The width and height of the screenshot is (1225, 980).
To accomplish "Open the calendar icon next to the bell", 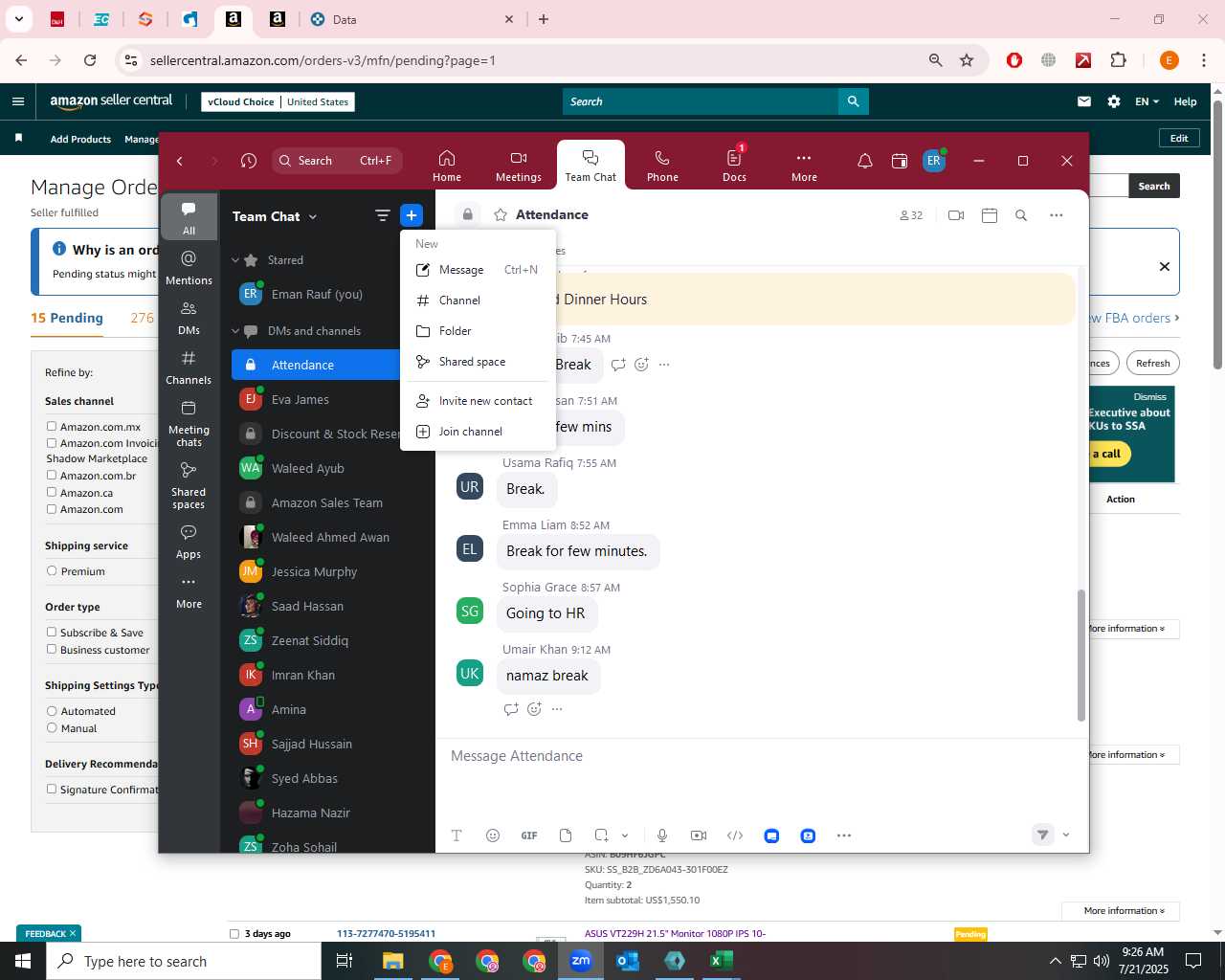I will (x=900, y=161).
